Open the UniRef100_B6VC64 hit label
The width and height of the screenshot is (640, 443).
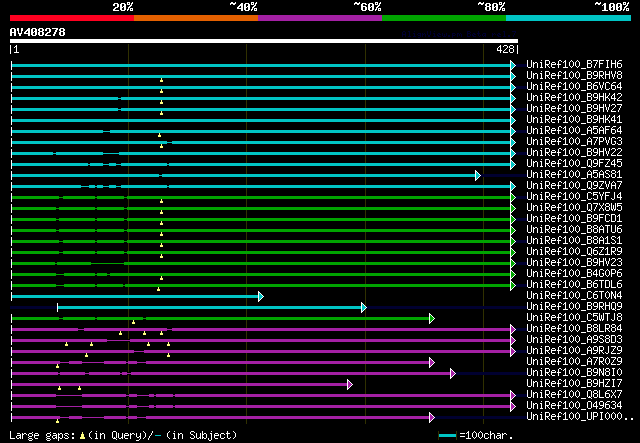coord(574,87)
